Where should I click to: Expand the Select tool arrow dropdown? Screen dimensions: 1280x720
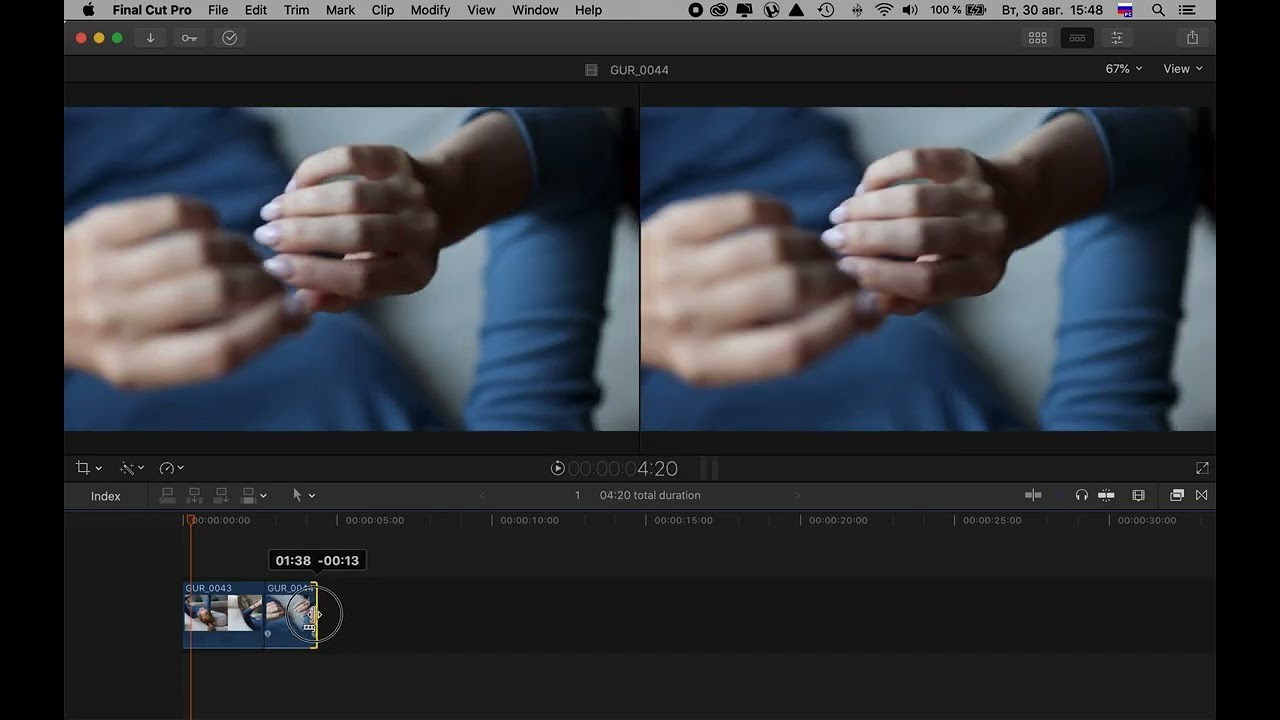pos(303,495)
